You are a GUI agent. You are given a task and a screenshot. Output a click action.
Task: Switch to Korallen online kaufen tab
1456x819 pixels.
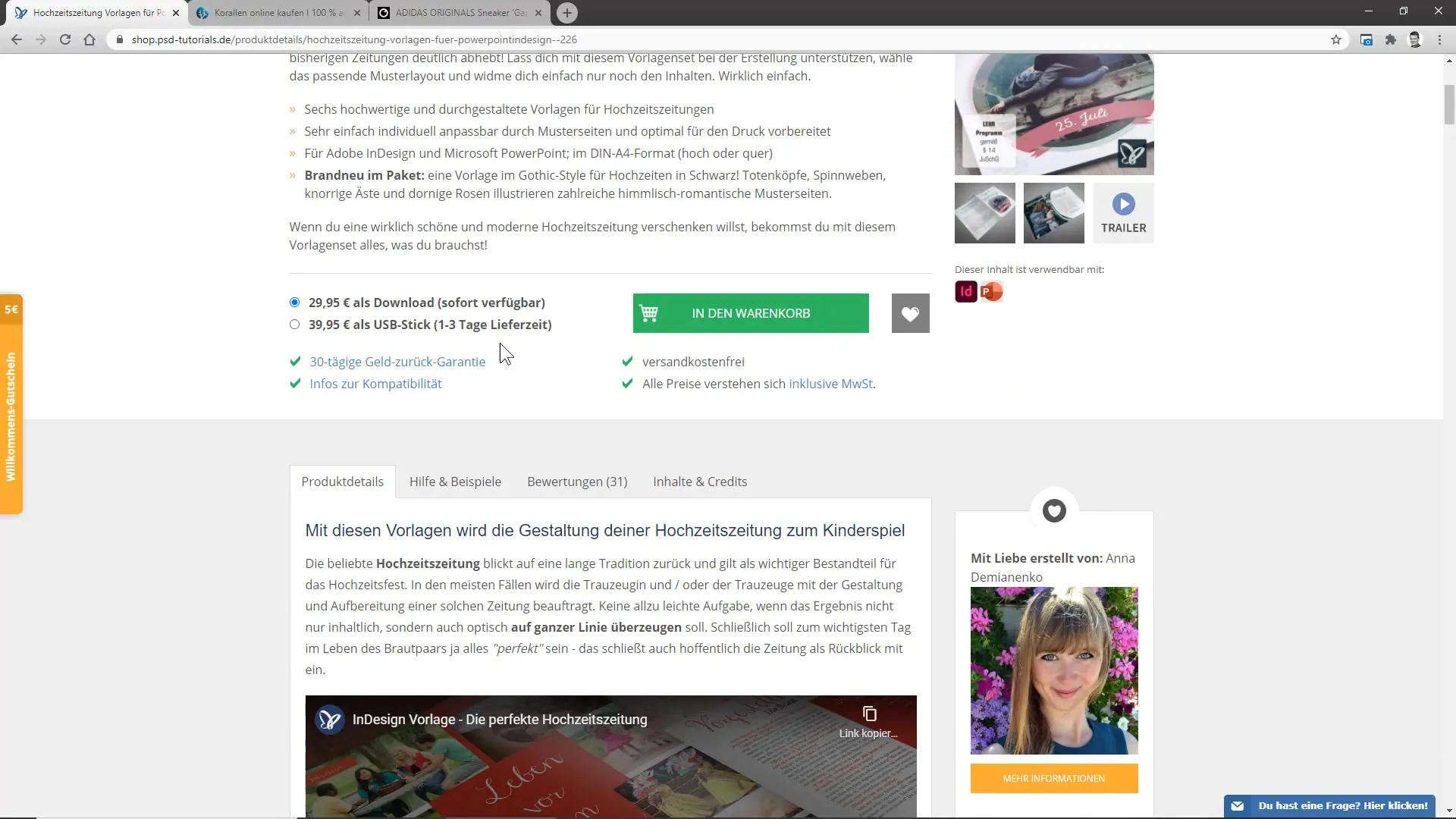278,13
